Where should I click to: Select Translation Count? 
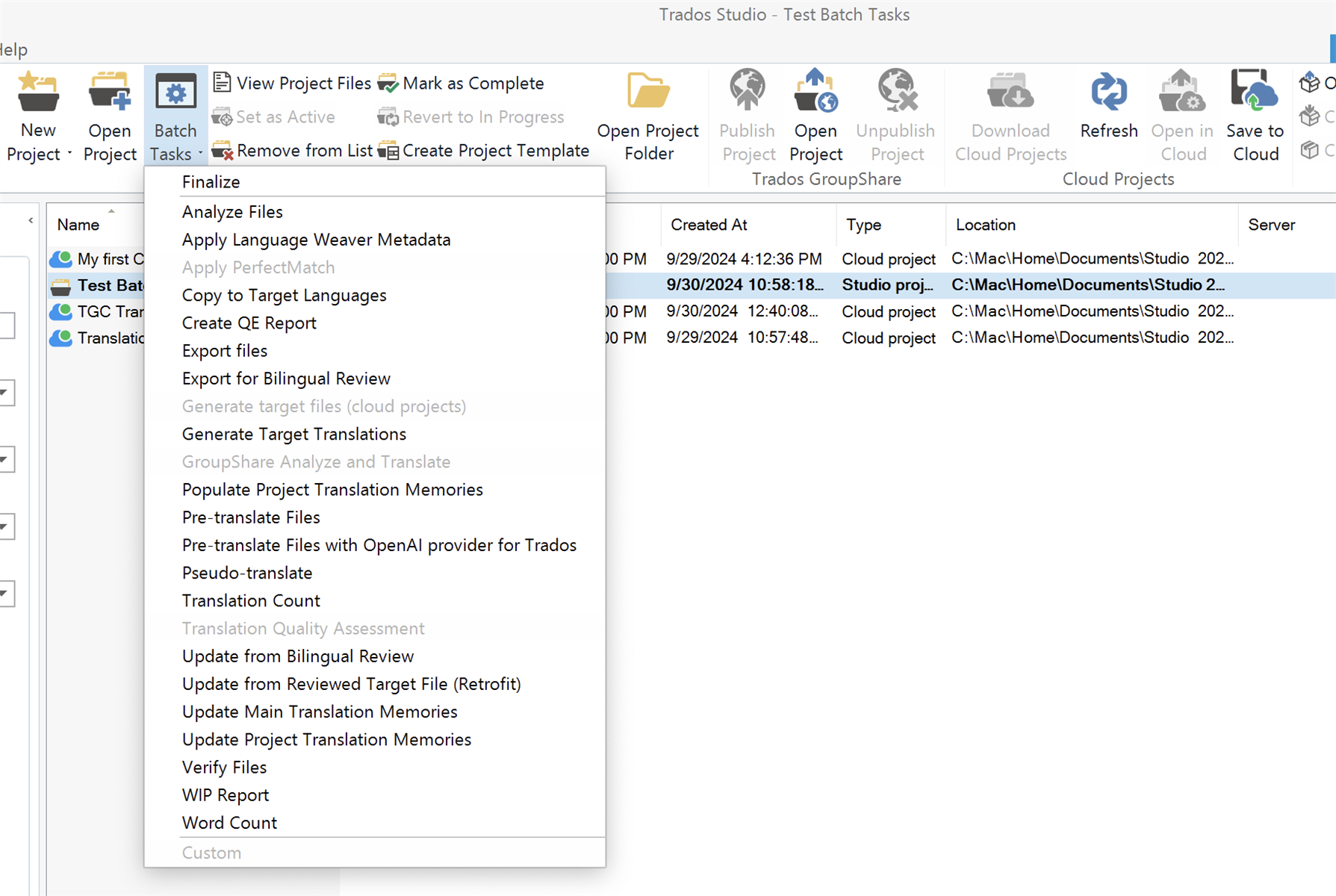(251, 600)
